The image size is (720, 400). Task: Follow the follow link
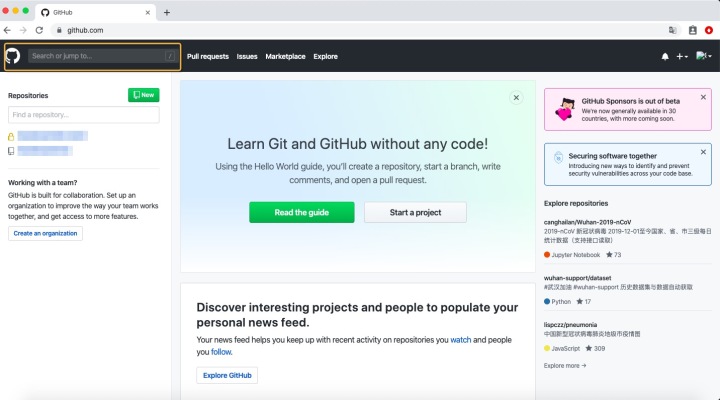point(221,352)
